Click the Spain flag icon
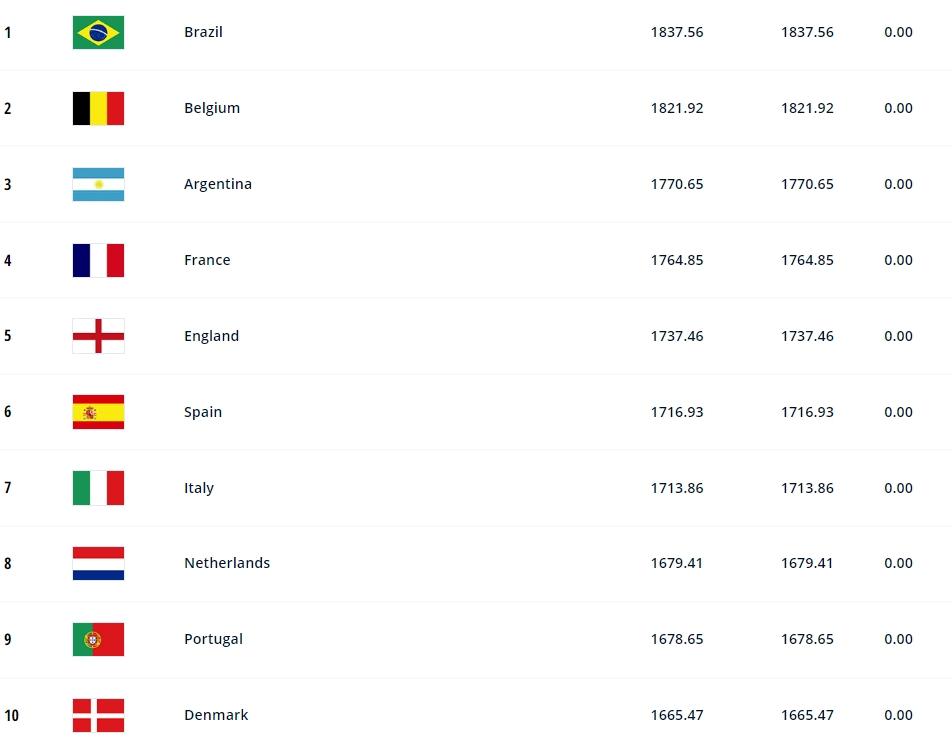Viewport: 952px width, 747px height. [98, 412]
